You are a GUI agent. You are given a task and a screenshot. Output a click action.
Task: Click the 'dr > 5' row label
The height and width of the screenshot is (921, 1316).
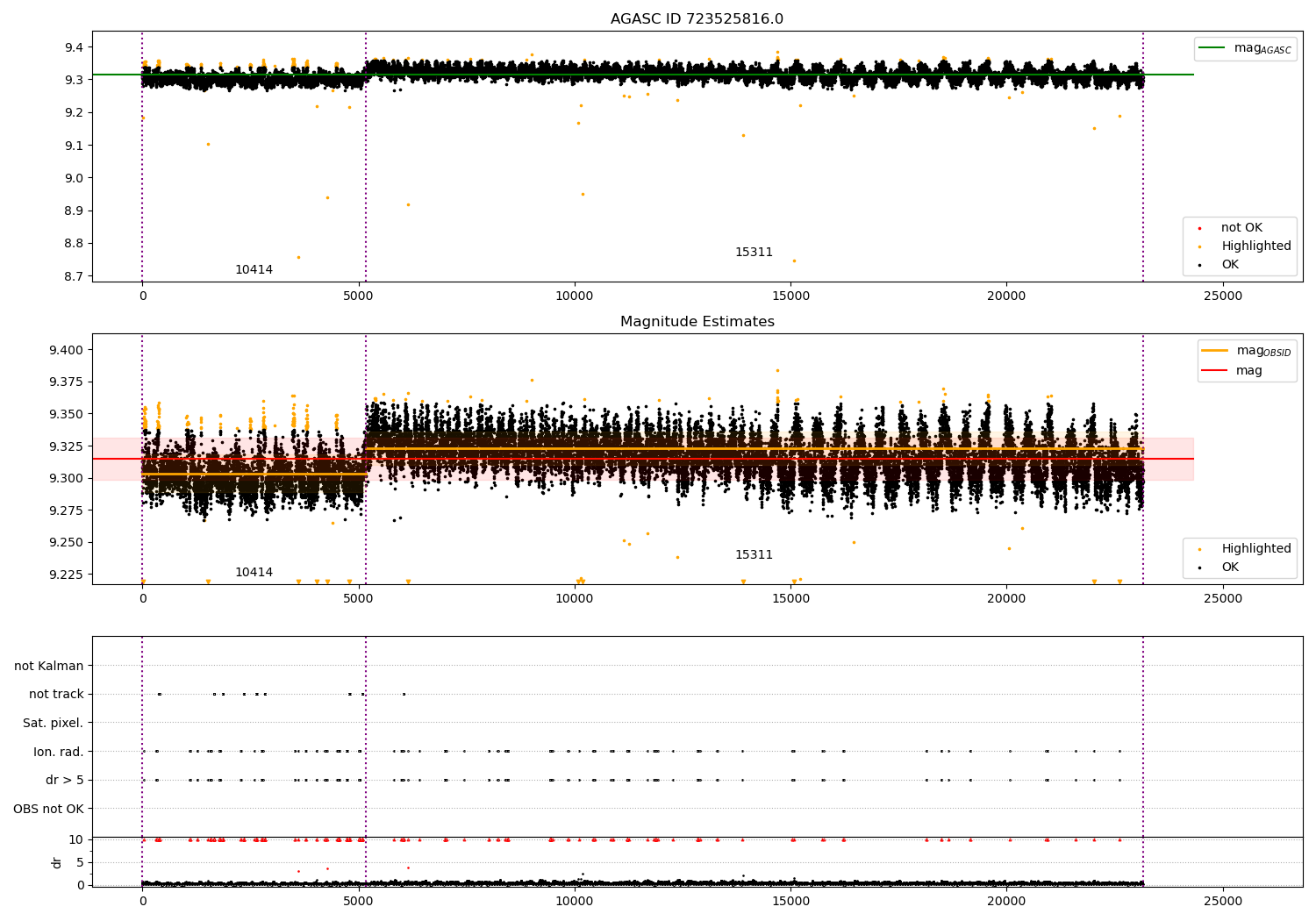65,781
